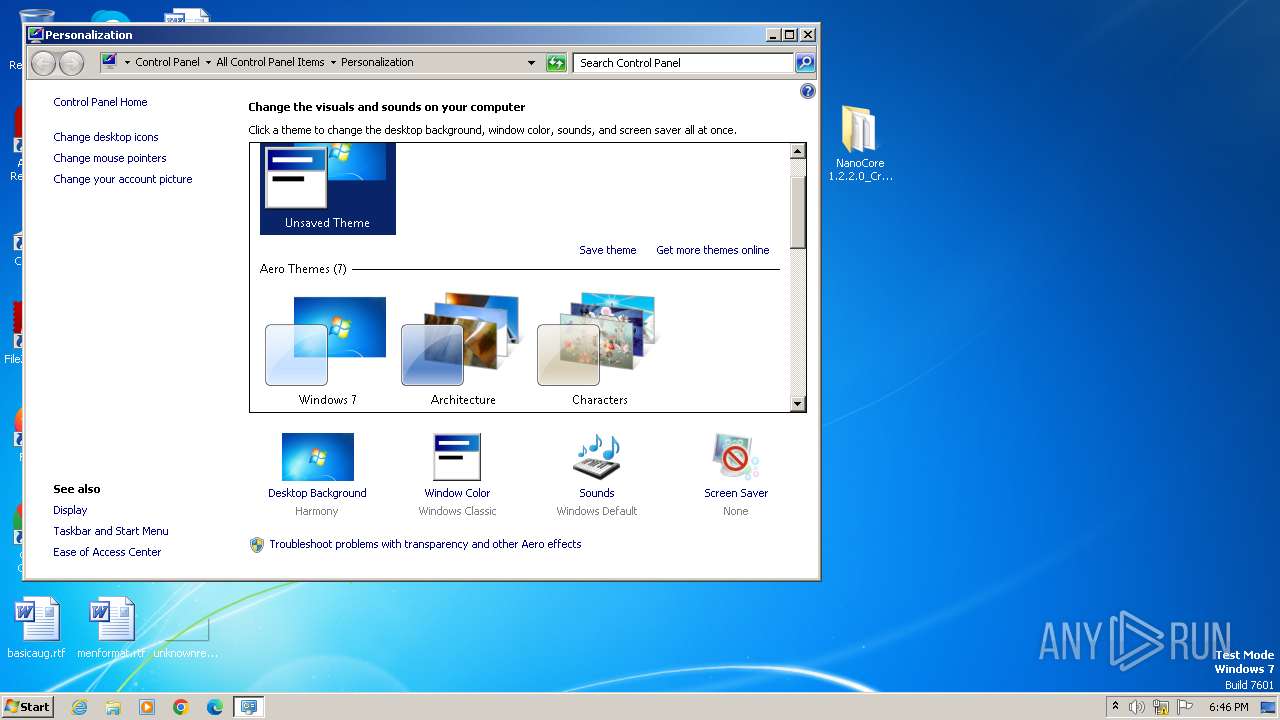The image size is (1280, 720).
Task: Select the basicaug.rtf desktop file
Action: coord(37,629)
